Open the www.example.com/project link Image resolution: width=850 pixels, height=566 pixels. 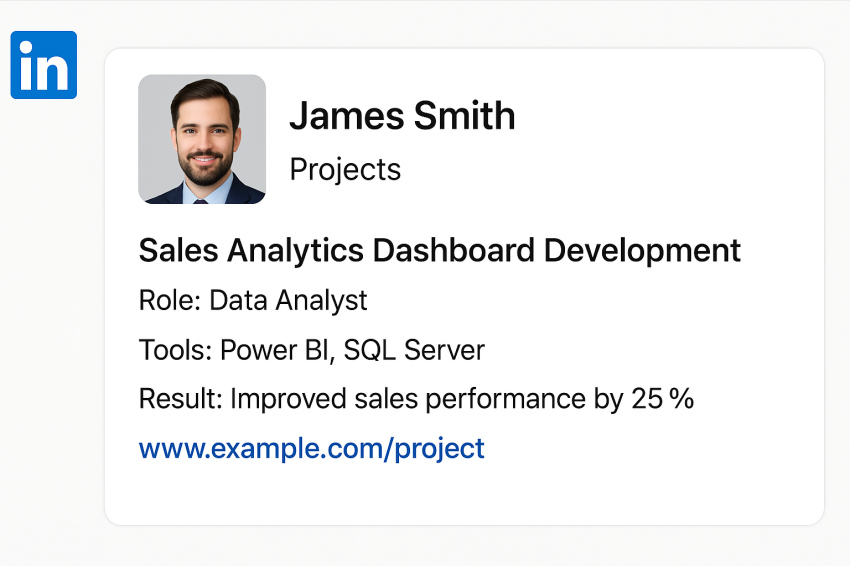tap(311, 448)
